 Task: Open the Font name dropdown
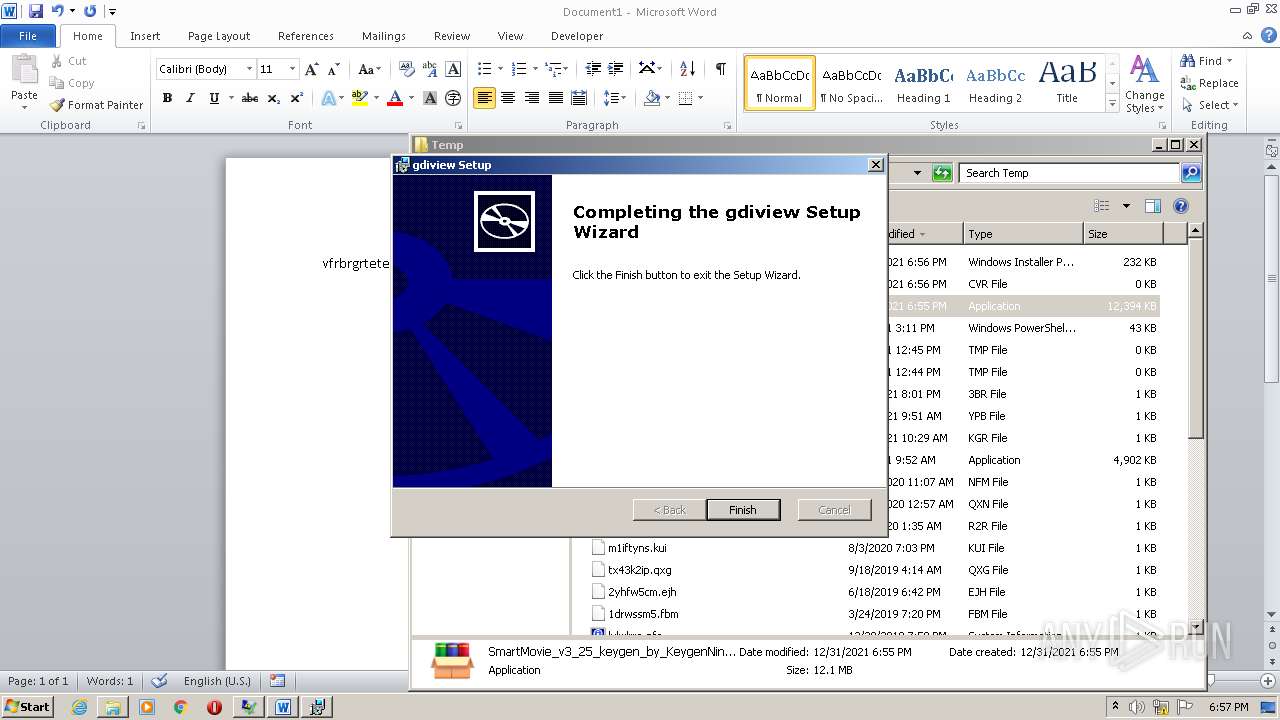tap(249, 69)
